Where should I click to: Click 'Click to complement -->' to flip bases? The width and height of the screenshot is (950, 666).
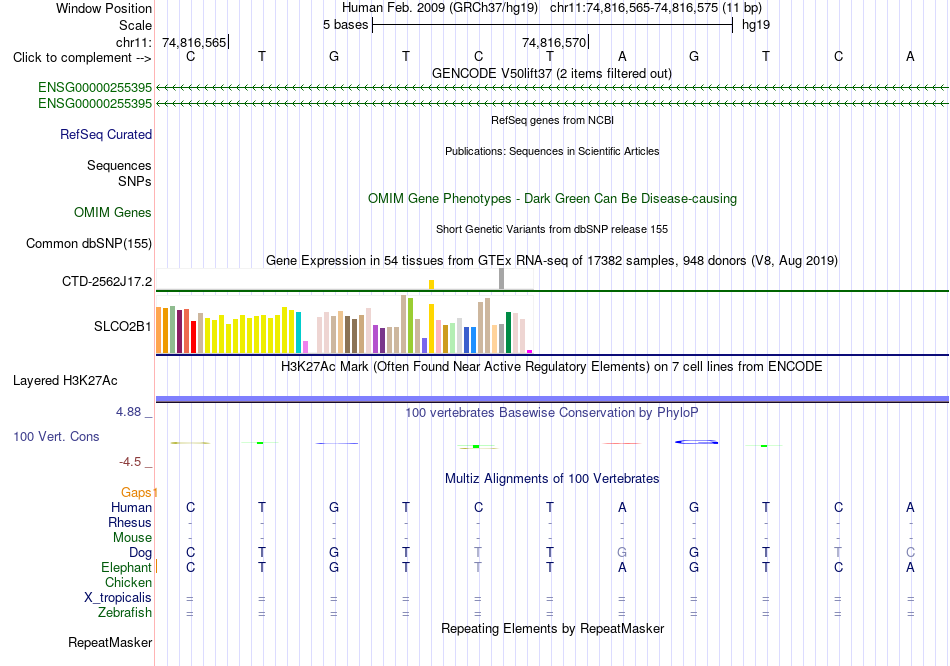[x=82, y=58]
